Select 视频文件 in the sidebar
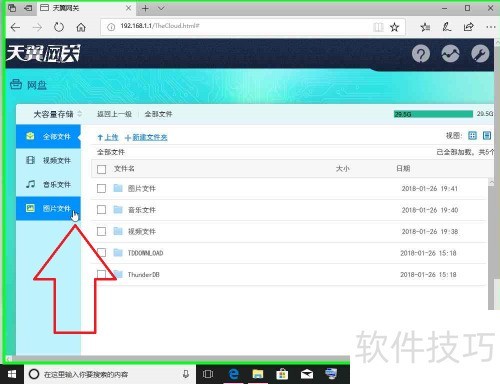The width and height of the screenshot is (500, 384). pos(48,160)
